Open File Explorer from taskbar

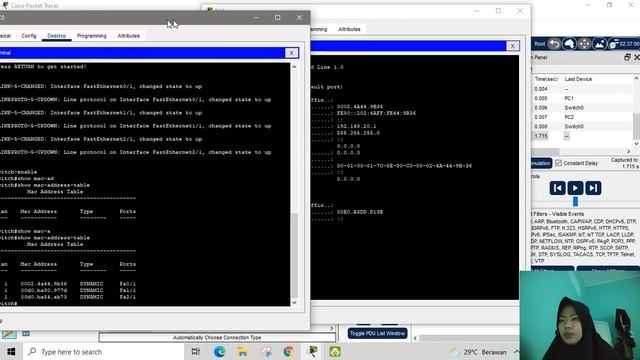coord(243,352)
